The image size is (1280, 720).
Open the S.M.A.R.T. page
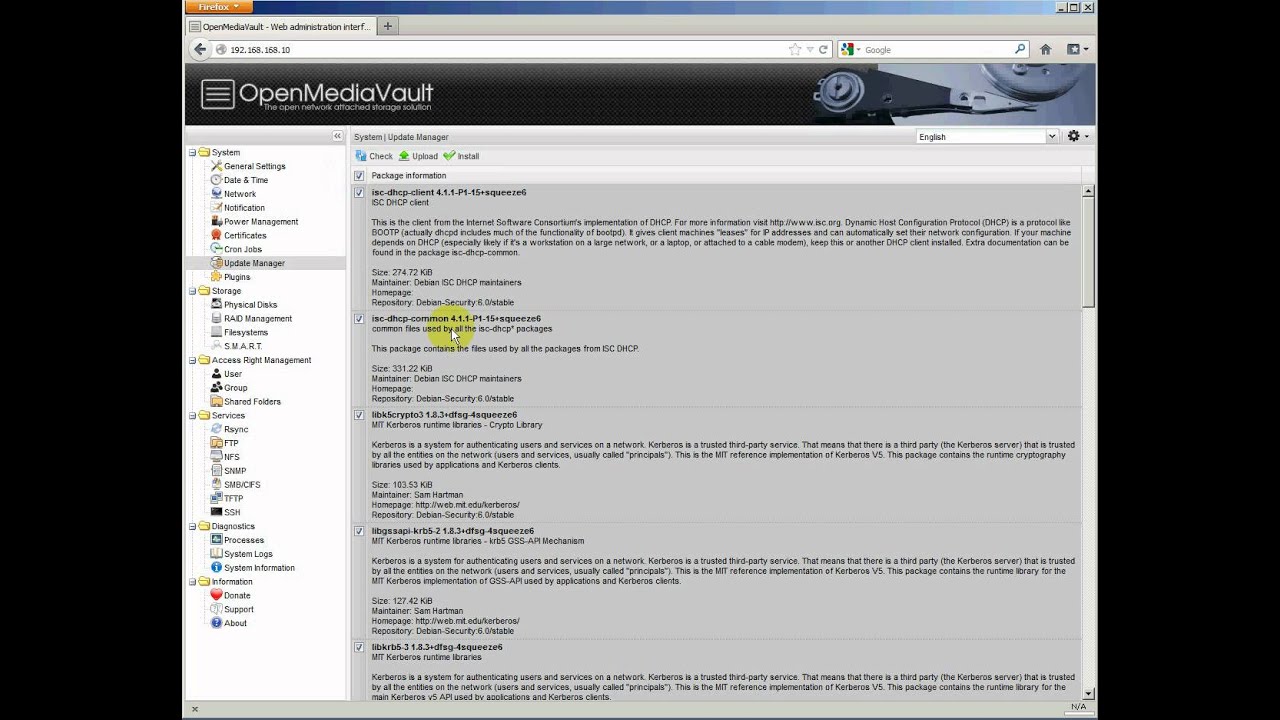(242, 346)
